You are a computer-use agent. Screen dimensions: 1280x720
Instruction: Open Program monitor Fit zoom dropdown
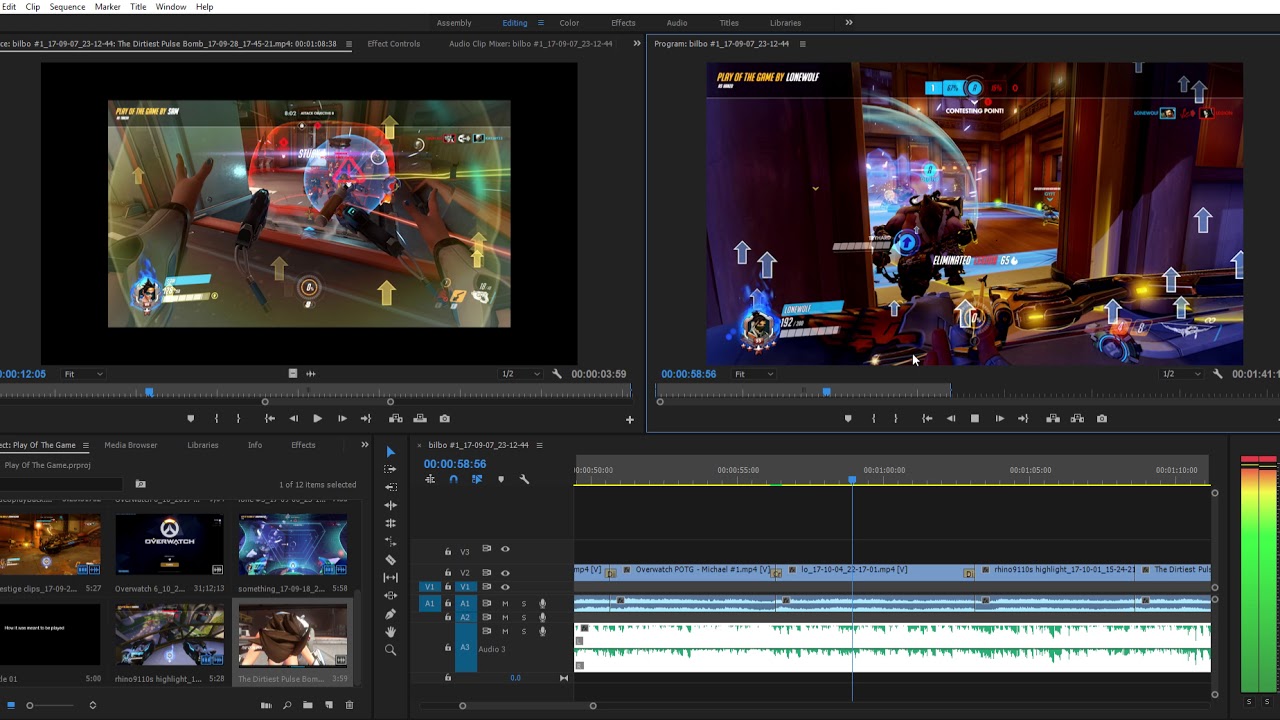pyautogui.click(x=754, y=374)
